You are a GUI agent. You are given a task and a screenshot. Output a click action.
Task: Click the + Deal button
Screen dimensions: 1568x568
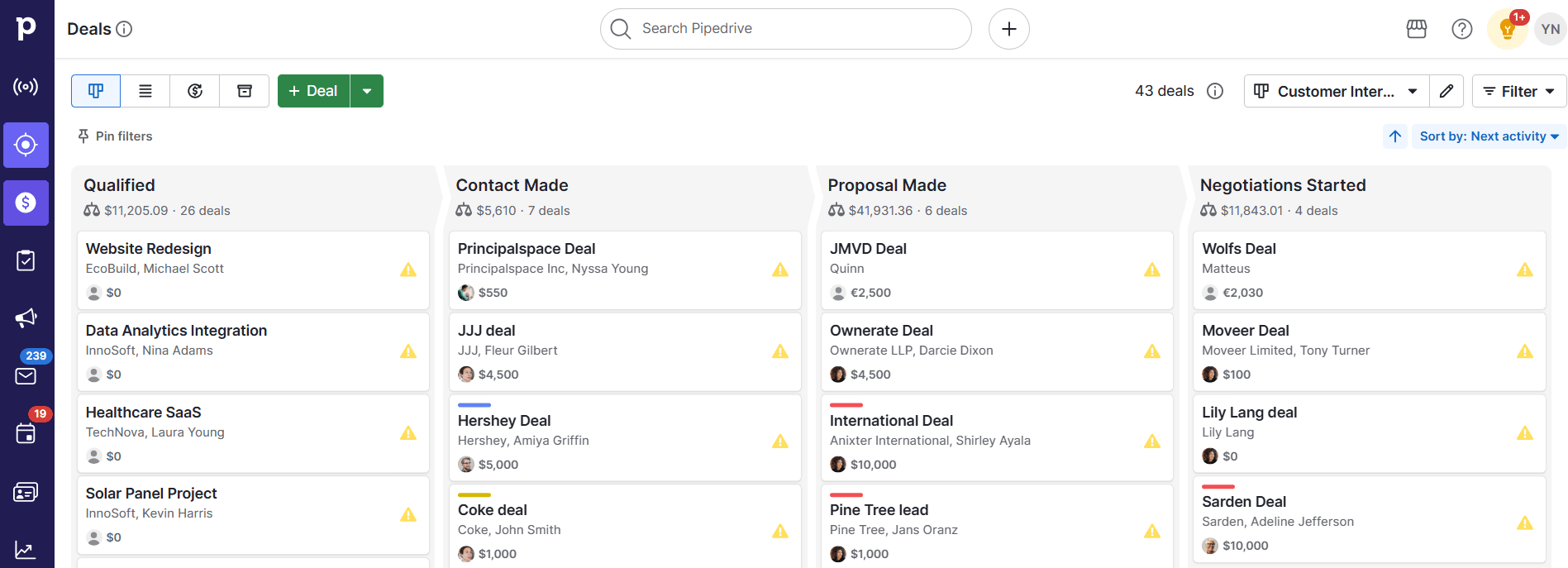click(x=313, y=90)
